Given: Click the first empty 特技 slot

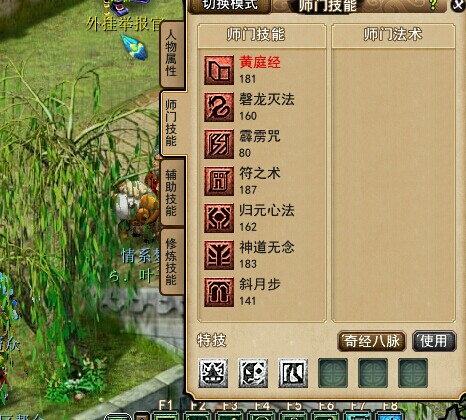Looking at the screenshot, I should pos(333,373).
